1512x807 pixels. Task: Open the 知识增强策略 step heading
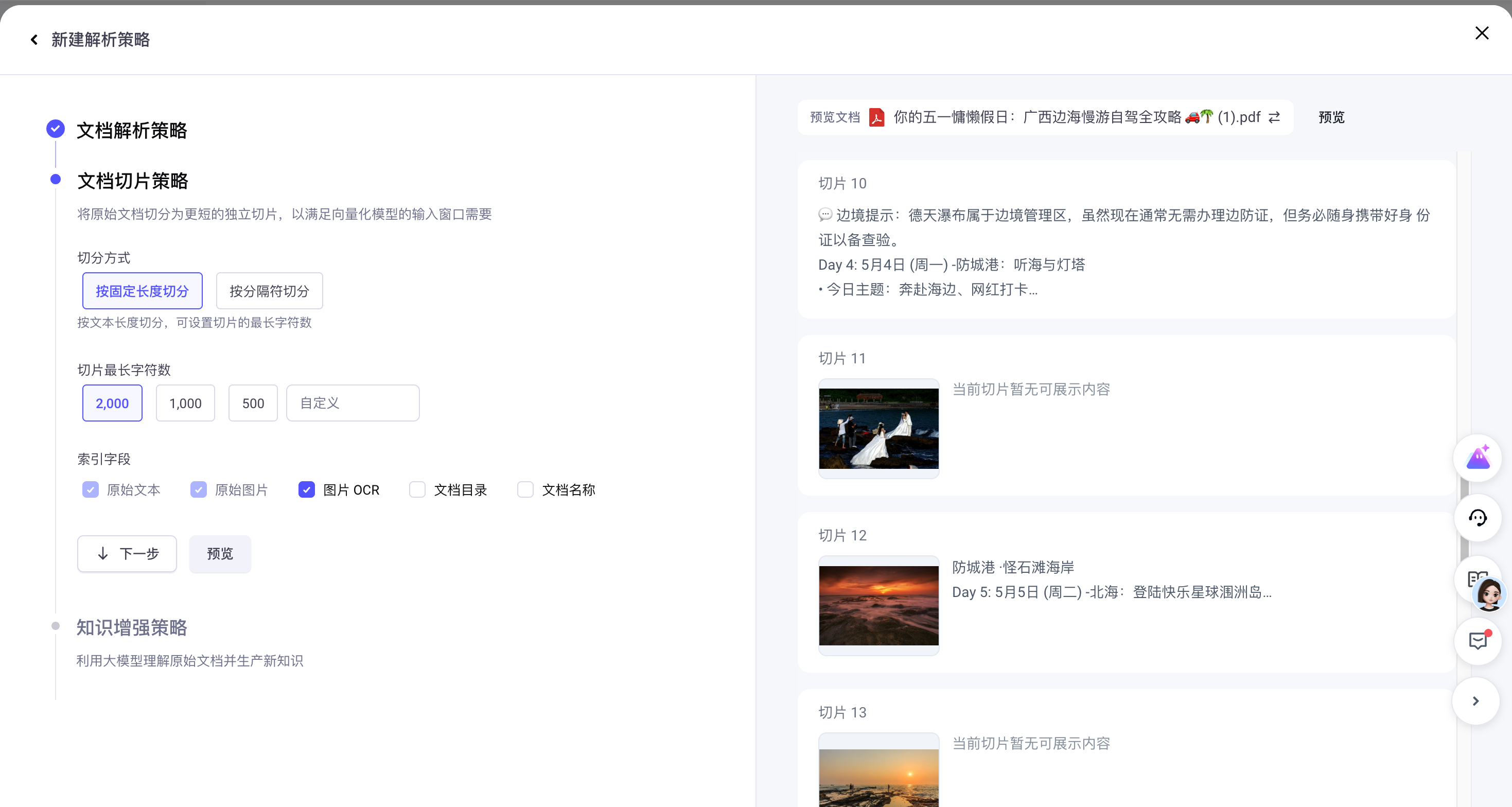point(132,627)
